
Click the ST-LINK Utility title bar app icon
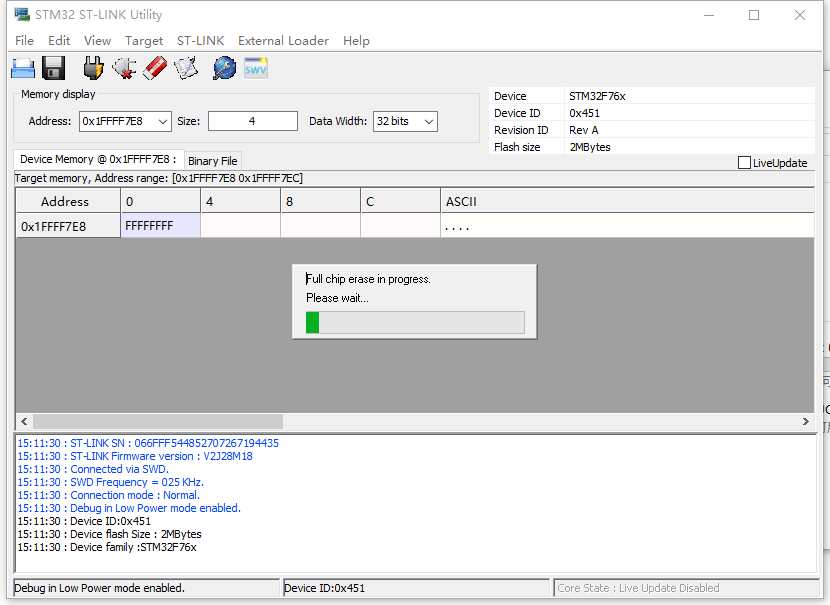(x=22, y=14)
